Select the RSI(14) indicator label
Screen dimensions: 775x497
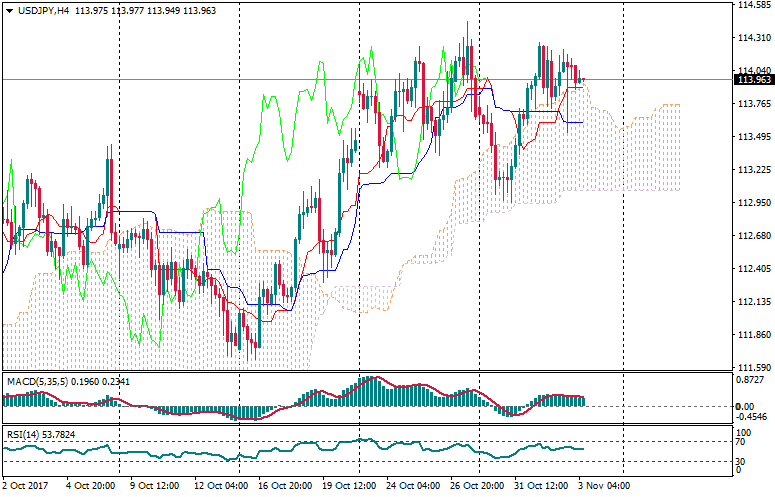[20, 435]
